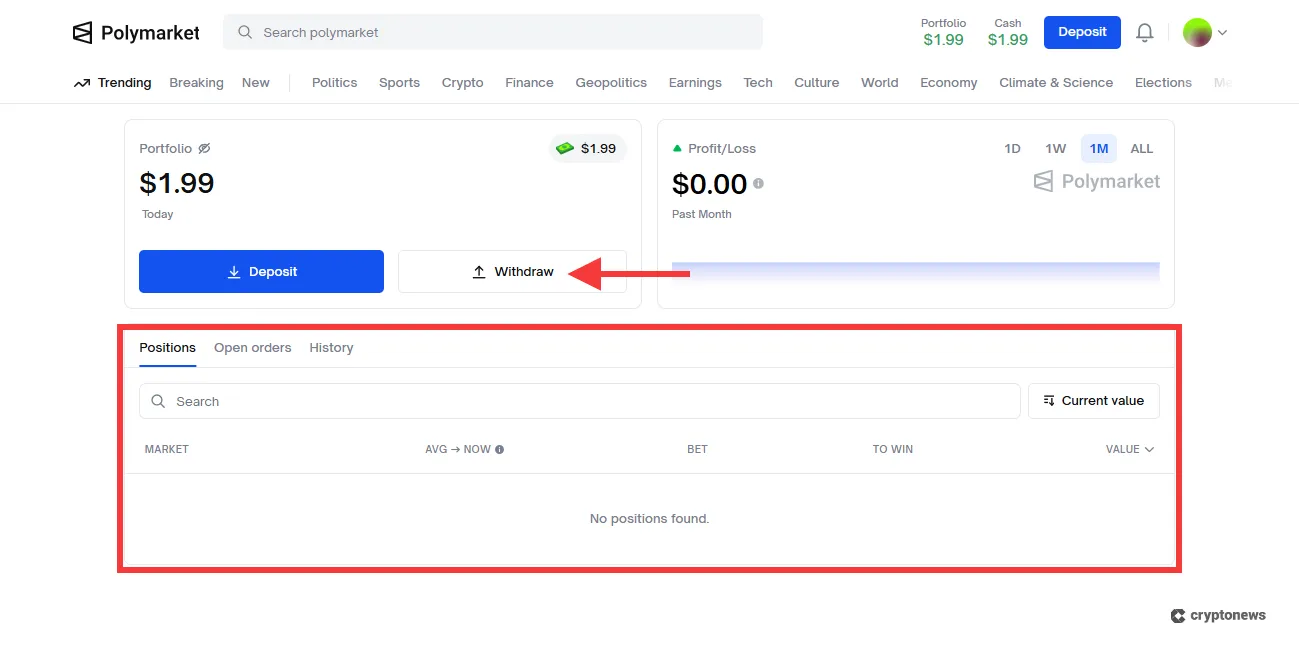Click the info icon beside the $0.00 Profit/Loss
Screen dimensions: 1299x653
(757, 184)
